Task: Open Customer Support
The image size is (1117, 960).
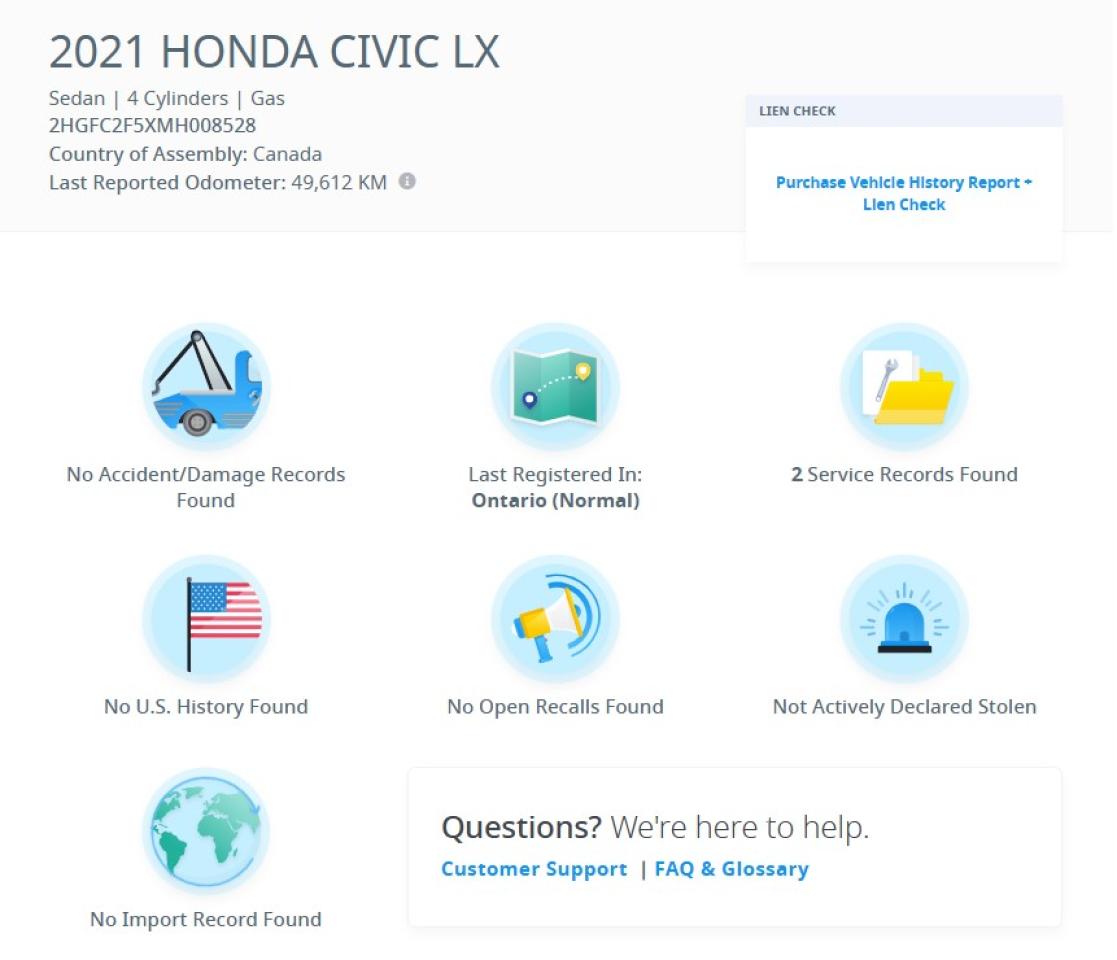Action: tap(533, 869)
